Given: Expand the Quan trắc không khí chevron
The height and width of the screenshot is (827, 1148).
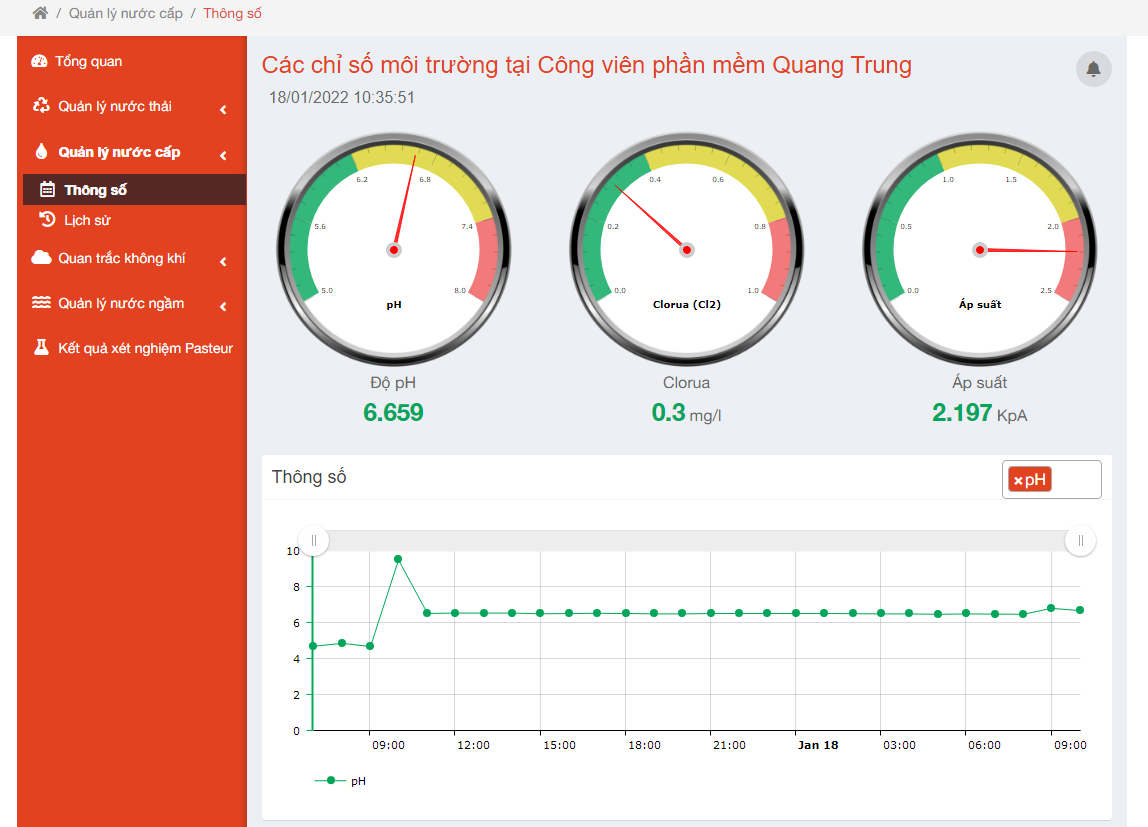Looking at the screenshot, I should [223, 261].
